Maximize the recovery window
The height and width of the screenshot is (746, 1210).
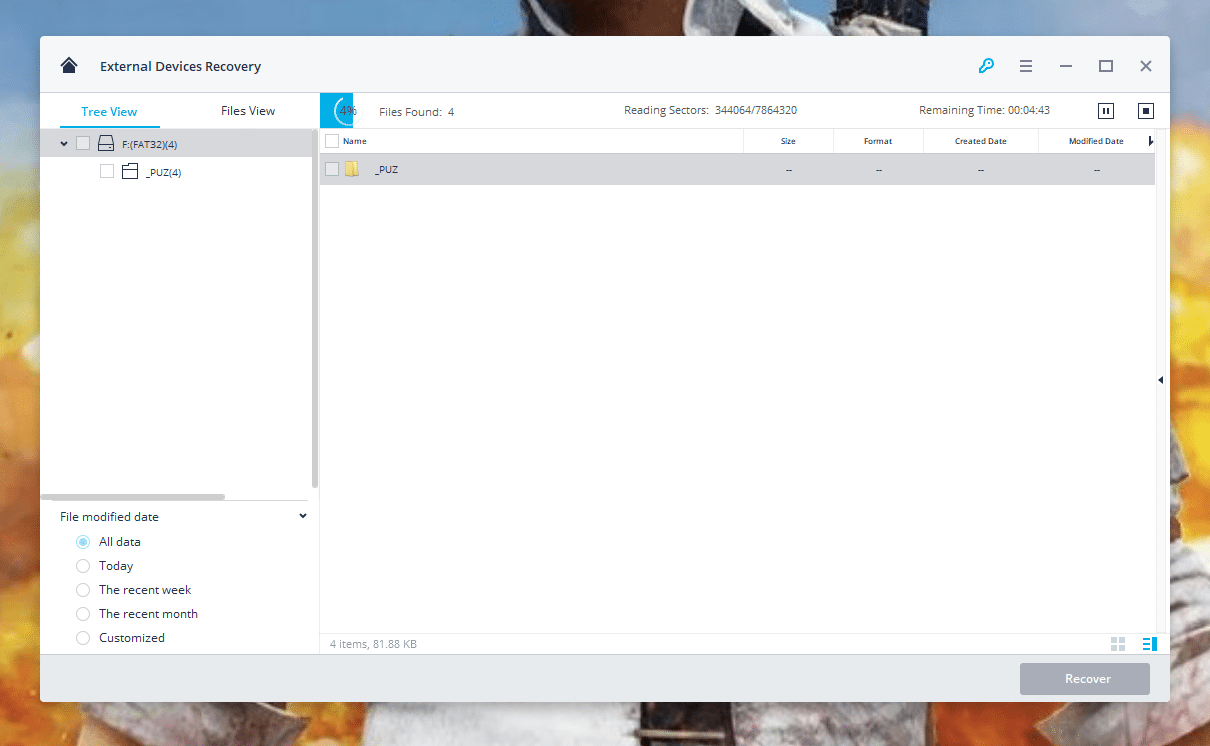[1106, 66]
